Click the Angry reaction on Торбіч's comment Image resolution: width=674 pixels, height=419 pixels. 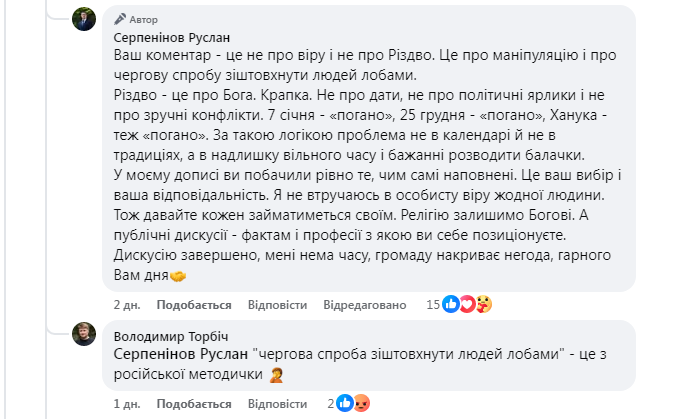pyautogui.click(x=360, y=403)
